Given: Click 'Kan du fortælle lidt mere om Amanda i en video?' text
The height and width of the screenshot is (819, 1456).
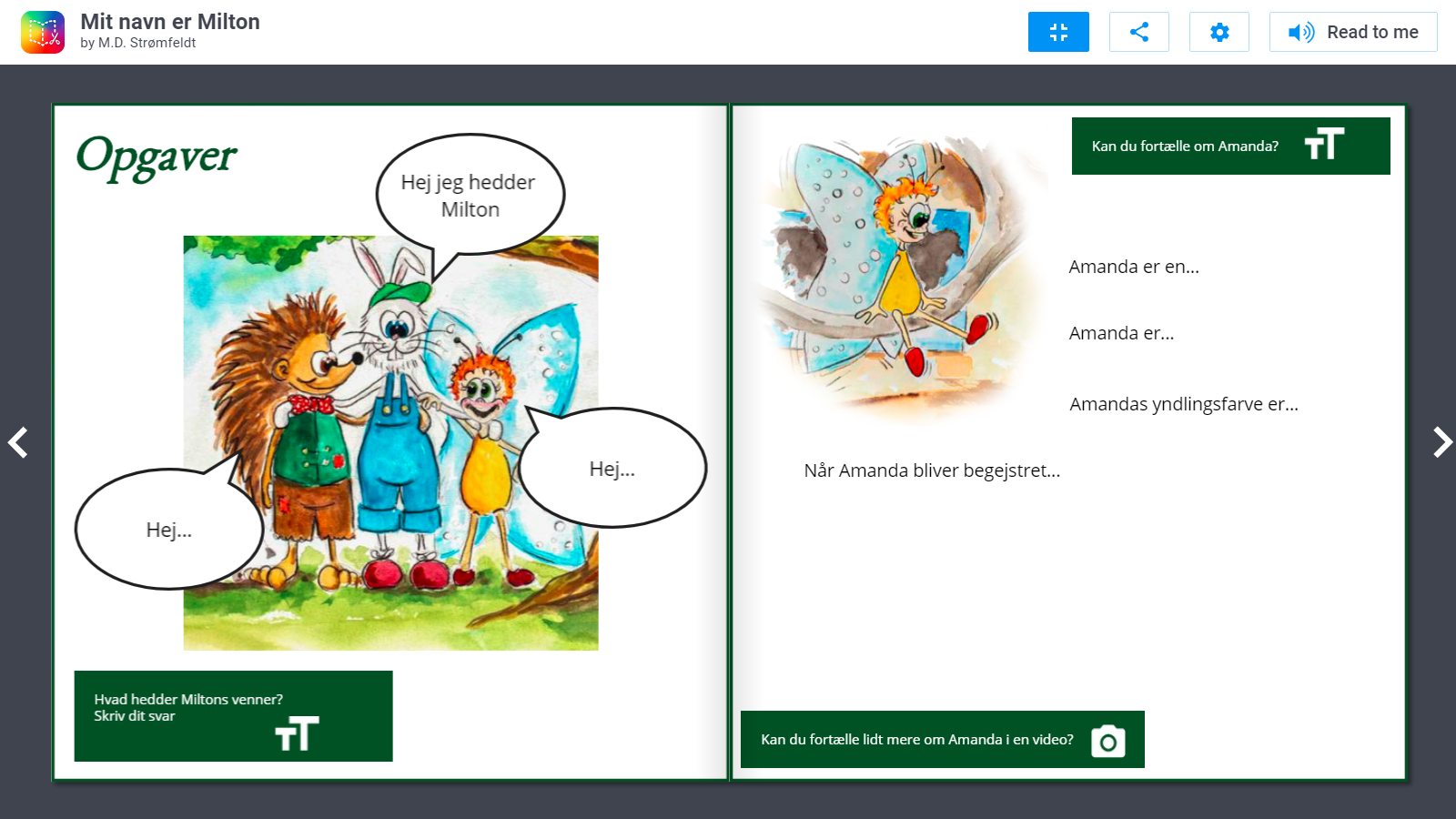Looking at the screenshot, I should 917,740.
